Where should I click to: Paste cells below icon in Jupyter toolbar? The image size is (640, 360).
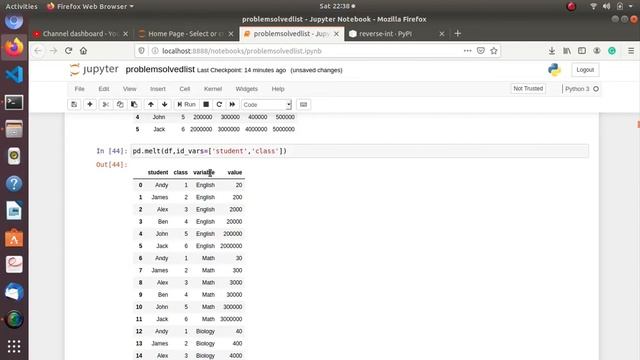pos(134,104)
